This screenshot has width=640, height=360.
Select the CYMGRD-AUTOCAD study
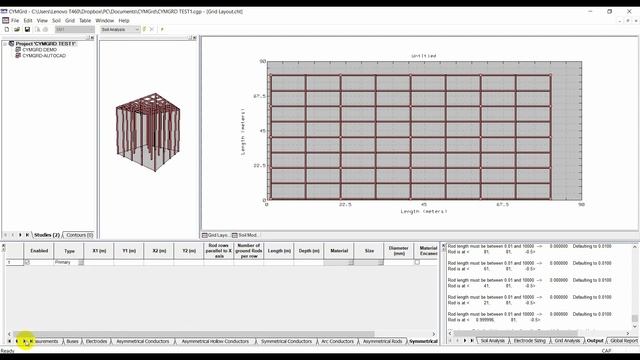pyautogui.click(x=44, y=56)
